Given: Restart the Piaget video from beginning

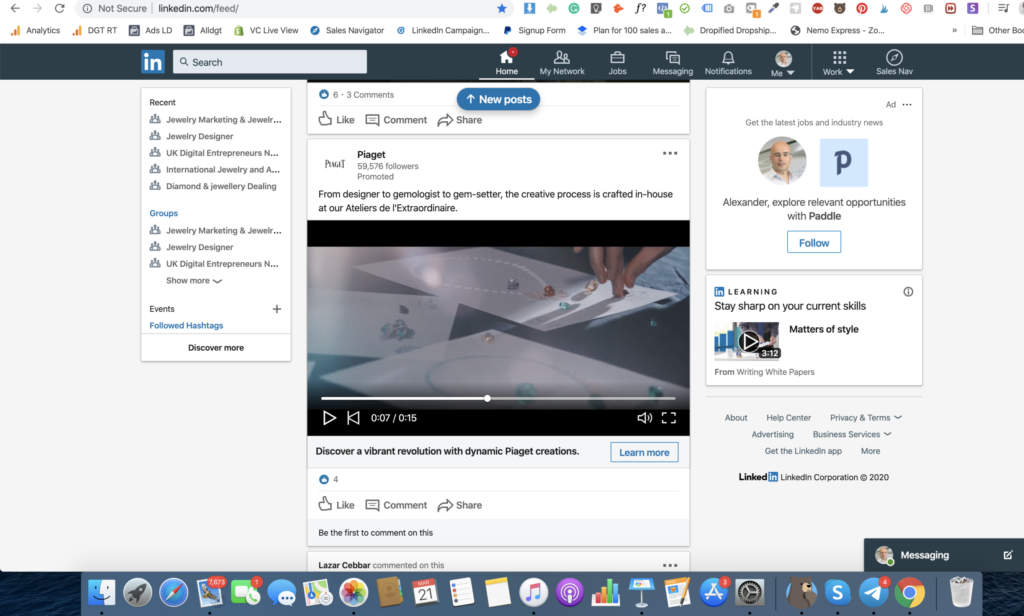Looking at the screenshot, I should click(x=353, y=418).
